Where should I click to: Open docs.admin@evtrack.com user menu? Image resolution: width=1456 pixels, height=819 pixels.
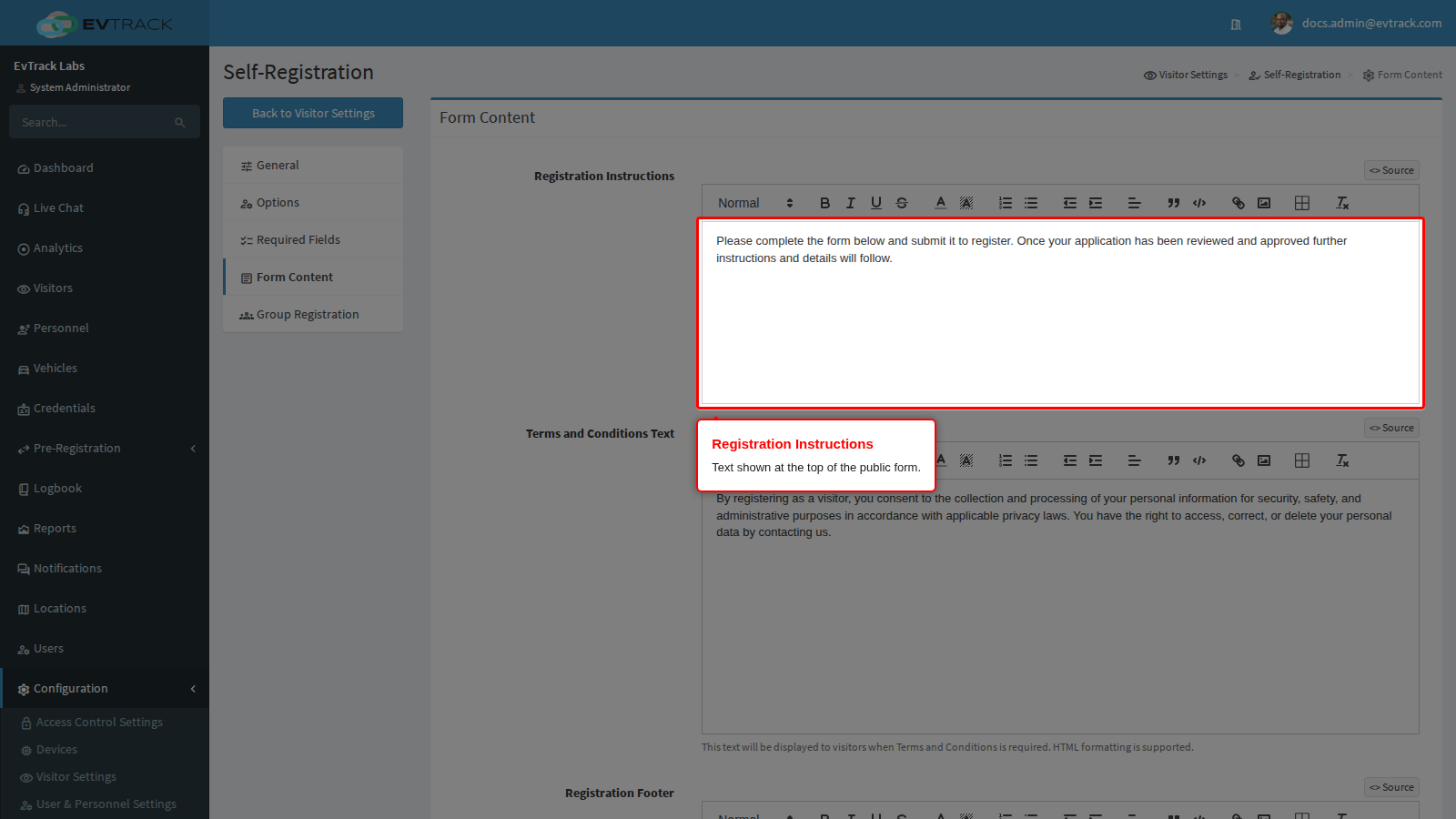click(x=1357, y=24)
